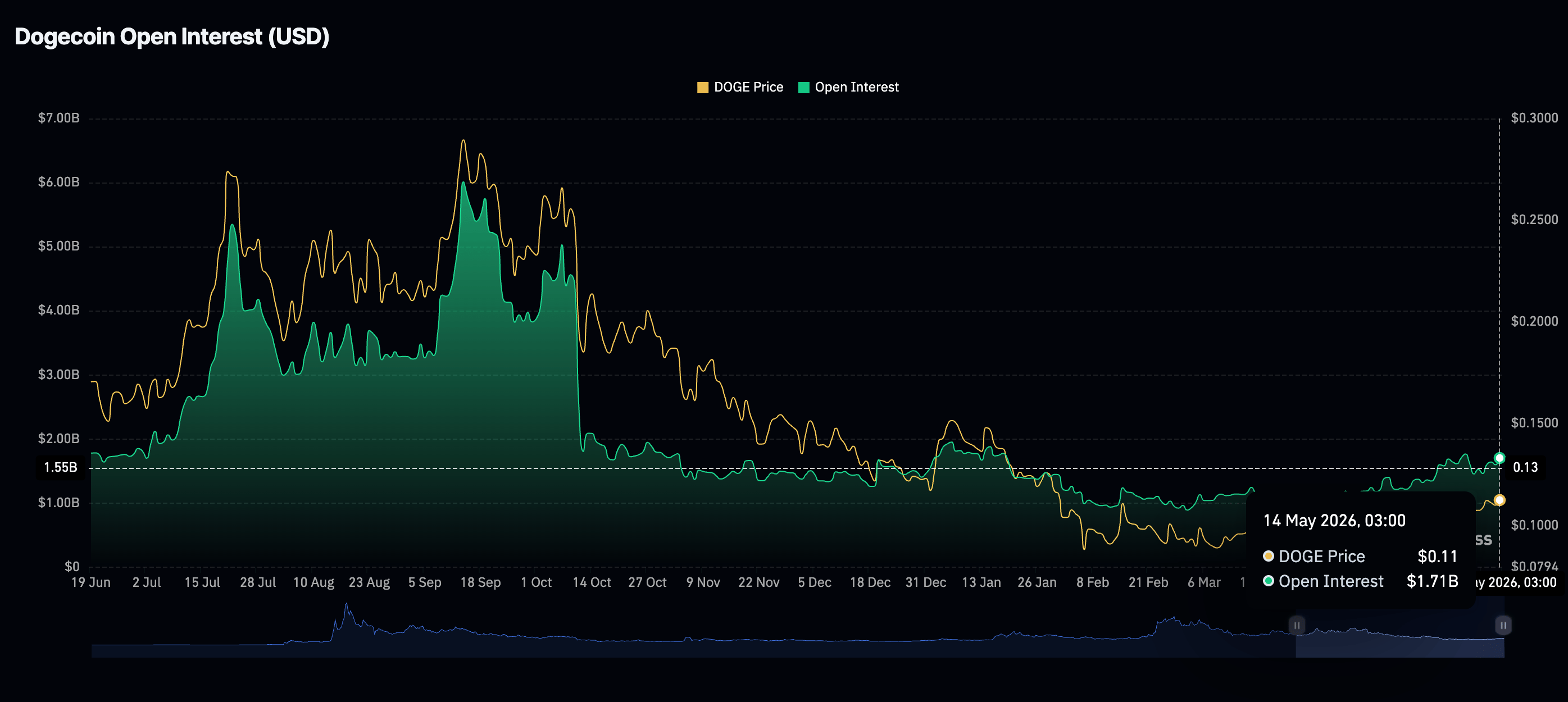The width and height of the screenshot is (1568, 702).
Task: Click the tooltip DOGE Price value $0.11
Action: [x=1437, y=556]
